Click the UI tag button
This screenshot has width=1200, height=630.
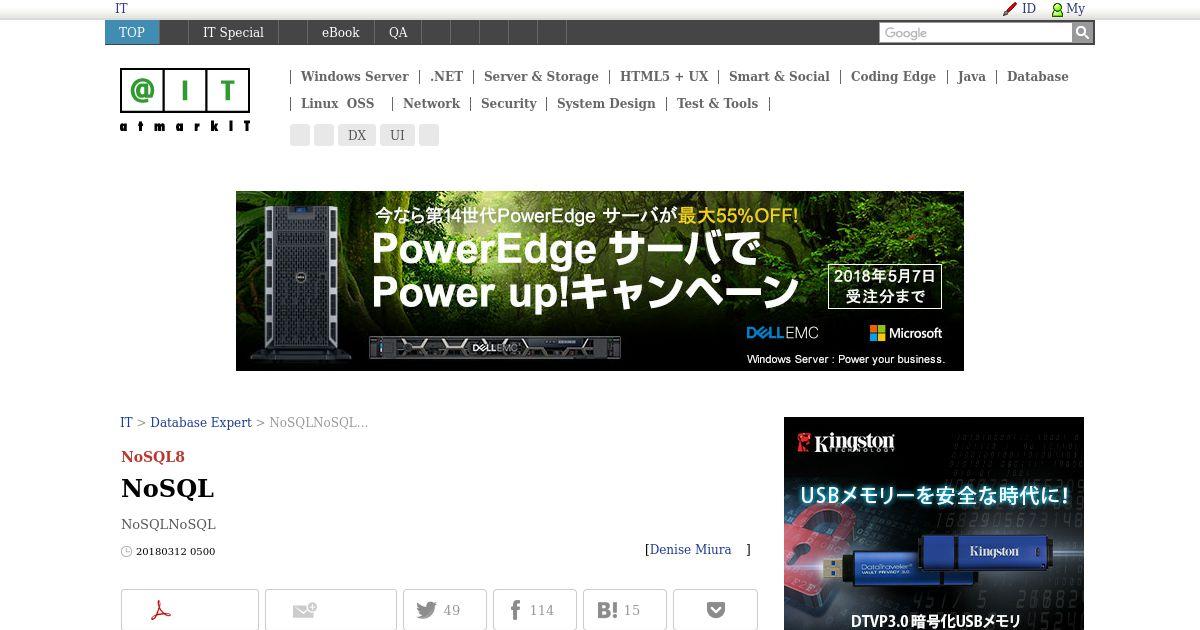397,135
